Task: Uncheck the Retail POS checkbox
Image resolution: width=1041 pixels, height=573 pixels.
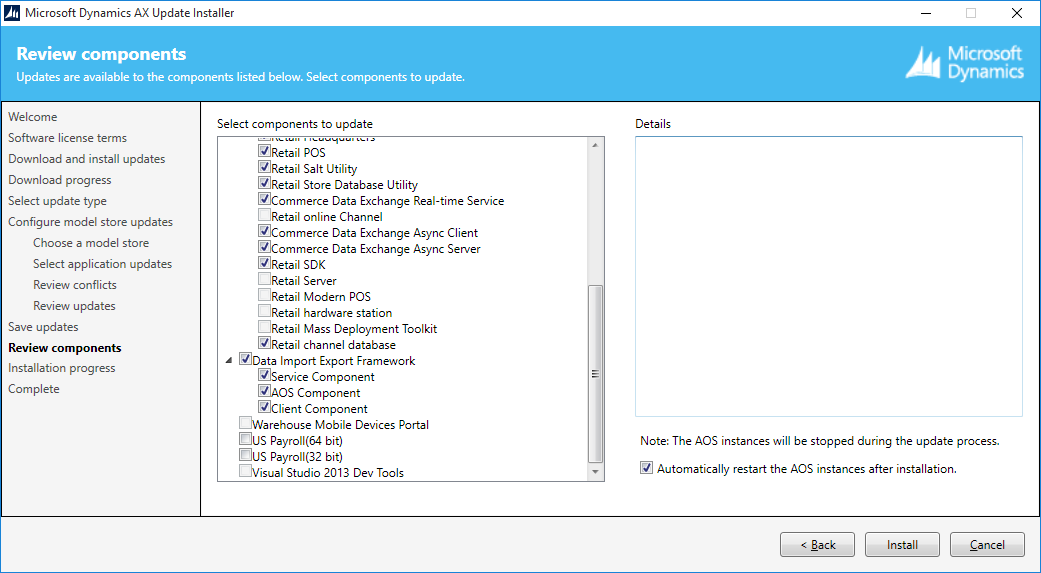Action: point(264,151)
